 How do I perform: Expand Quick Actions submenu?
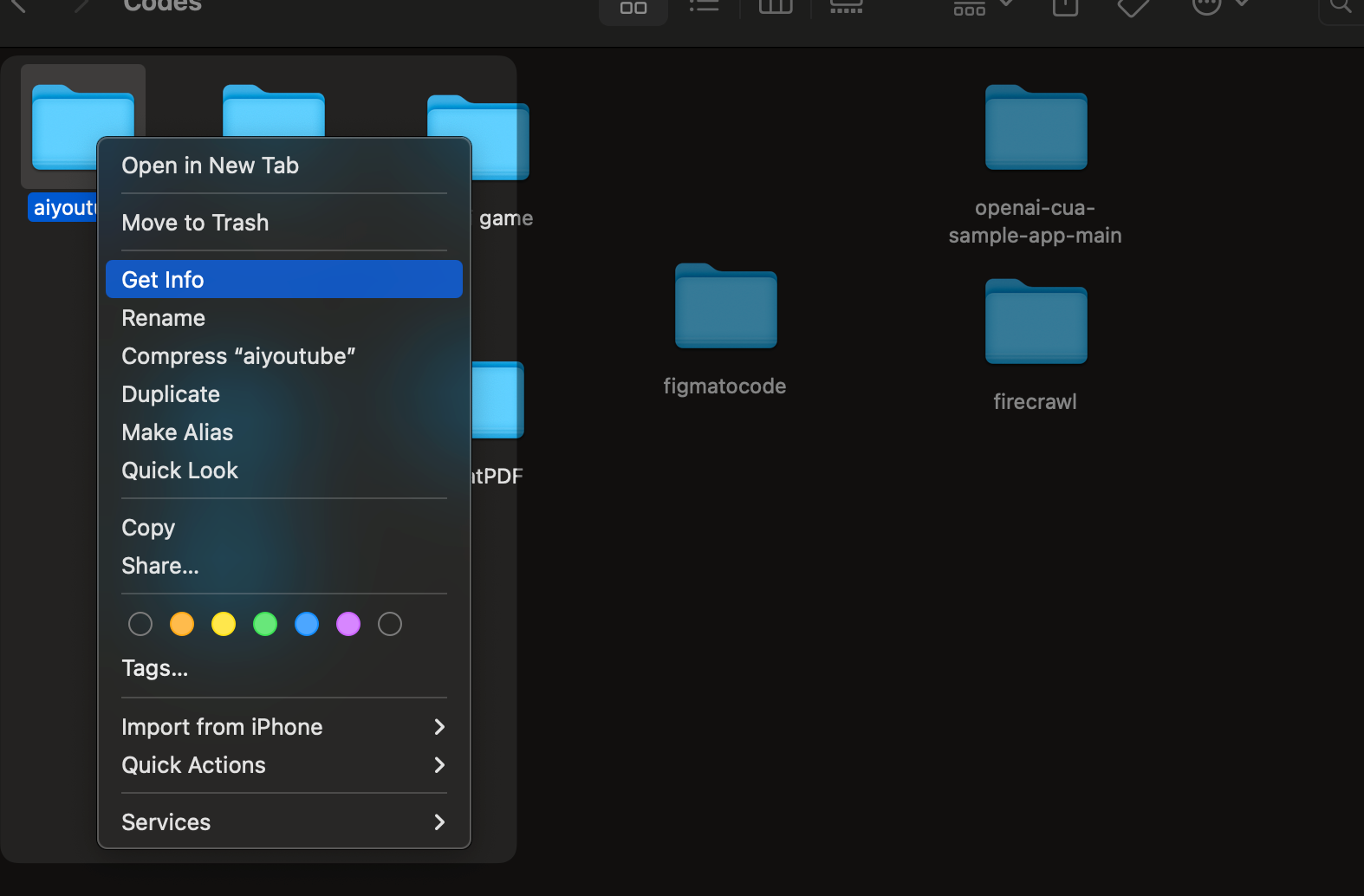[284, 765]
